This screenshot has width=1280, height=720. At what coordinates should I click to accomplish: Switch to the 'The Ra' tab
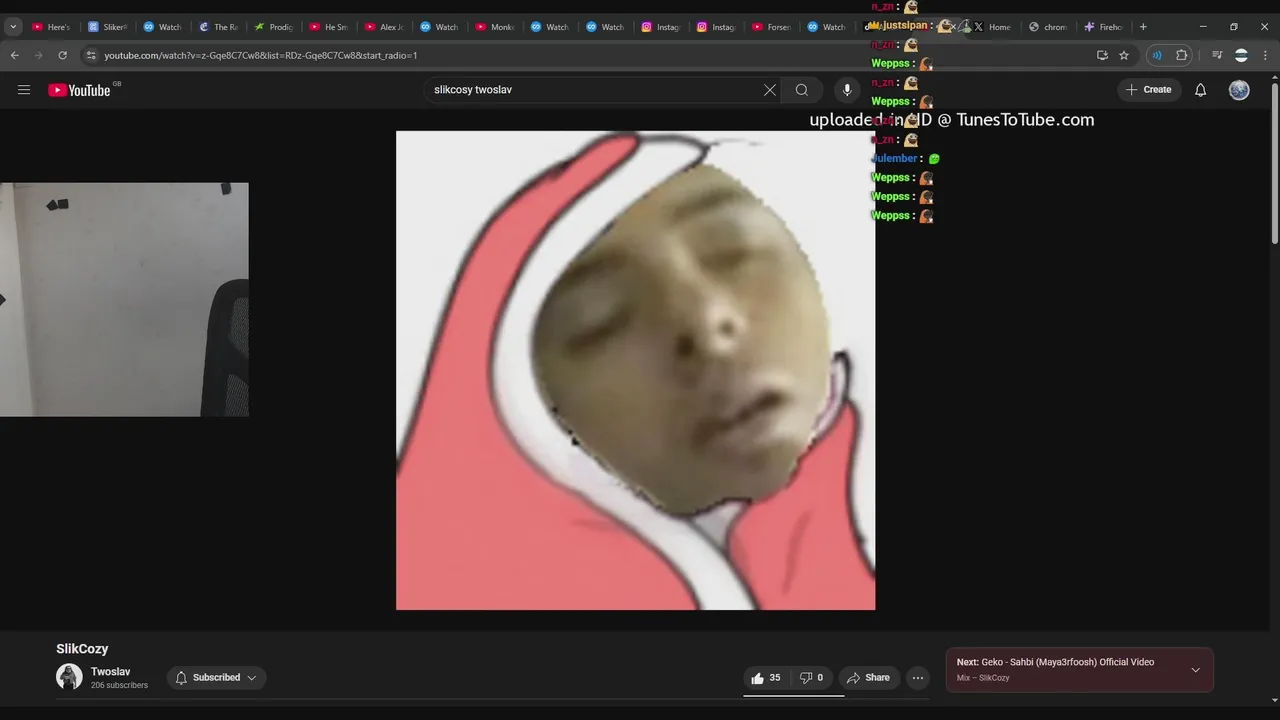pos(218,27)
